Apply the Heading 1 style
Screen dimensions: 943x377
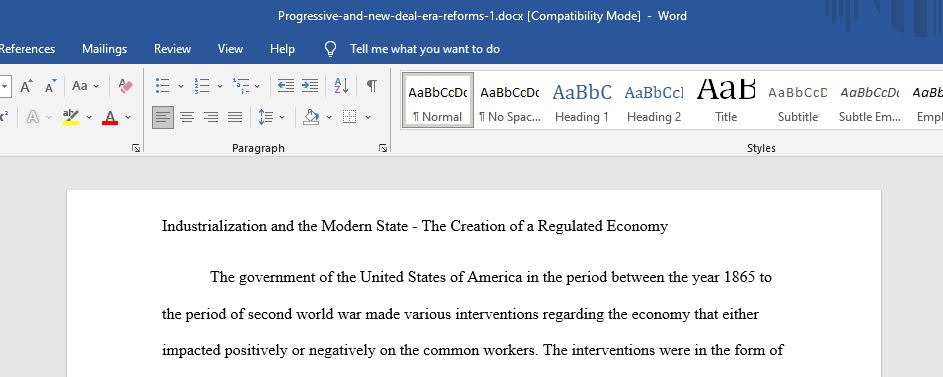coord(582,101)
